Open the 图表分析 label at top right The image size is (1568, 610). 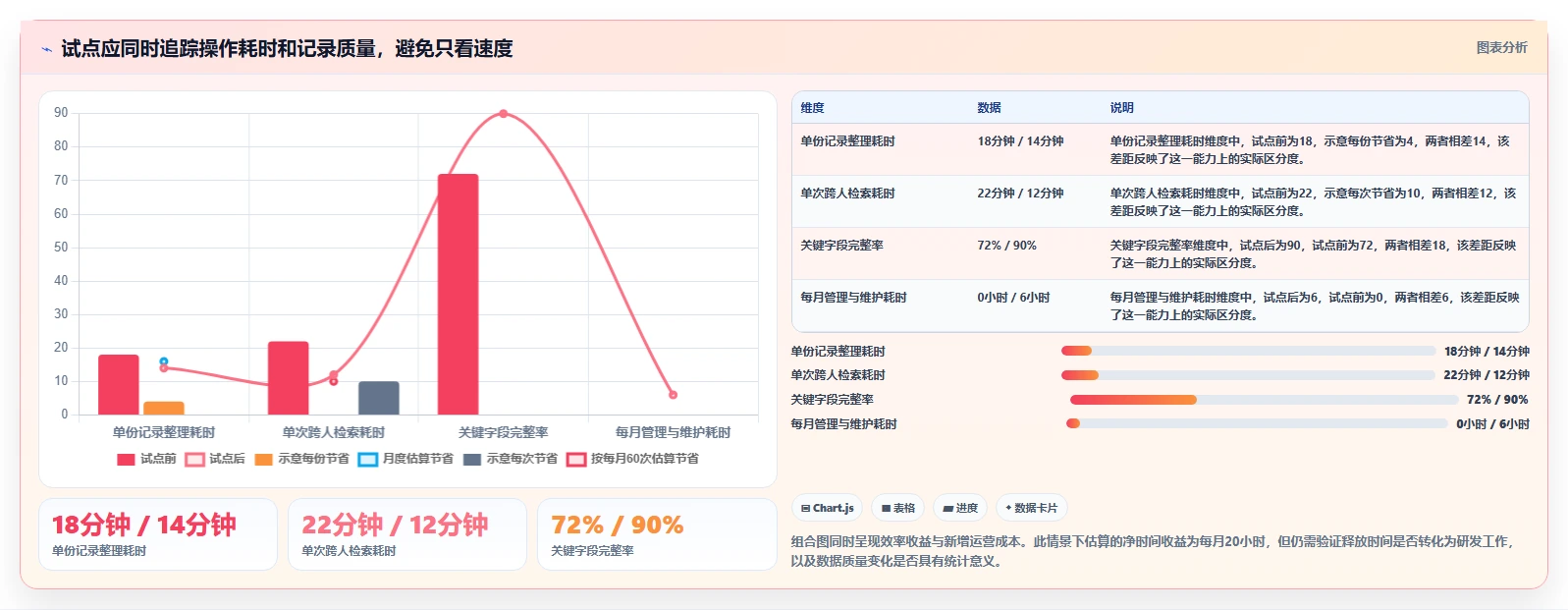point(1501,47)
